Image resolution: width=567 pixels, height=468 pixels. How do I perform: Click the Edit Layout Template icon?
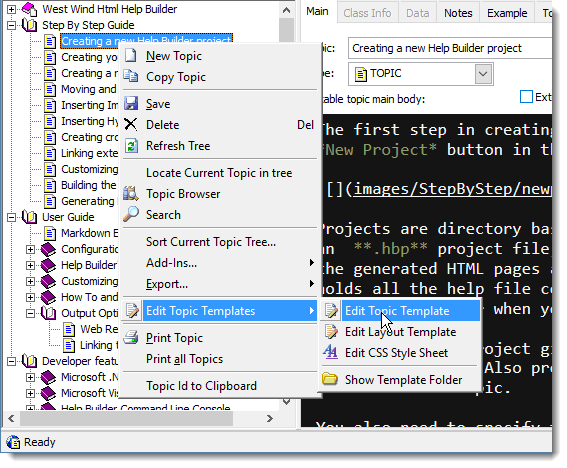pos(331,332)
